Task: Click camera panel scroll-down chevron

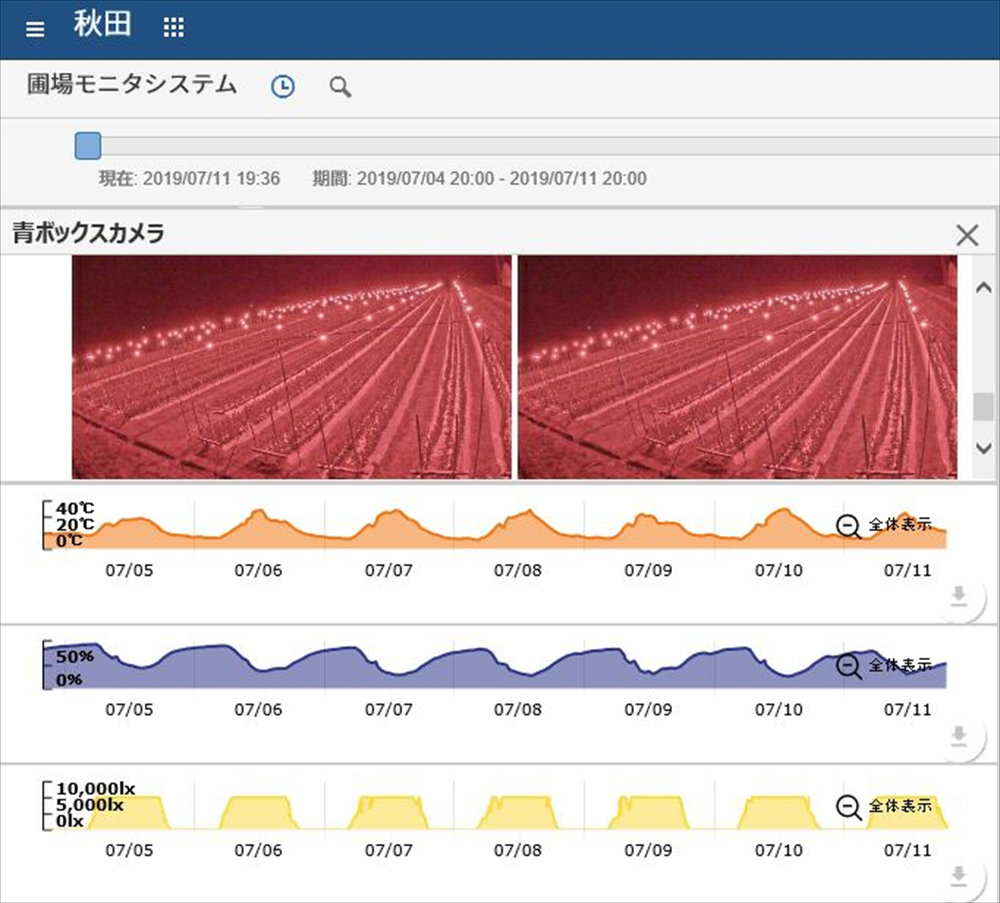Action: tap(983, 448)
